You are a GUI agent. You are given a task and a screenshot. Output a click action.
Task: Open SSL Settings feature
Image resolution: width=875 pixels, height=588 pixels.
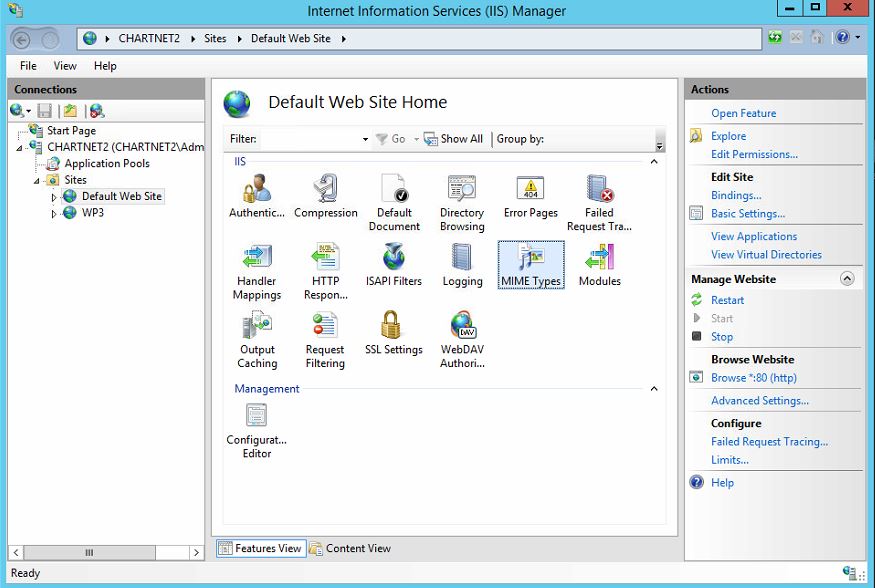(x=394, y=333)
